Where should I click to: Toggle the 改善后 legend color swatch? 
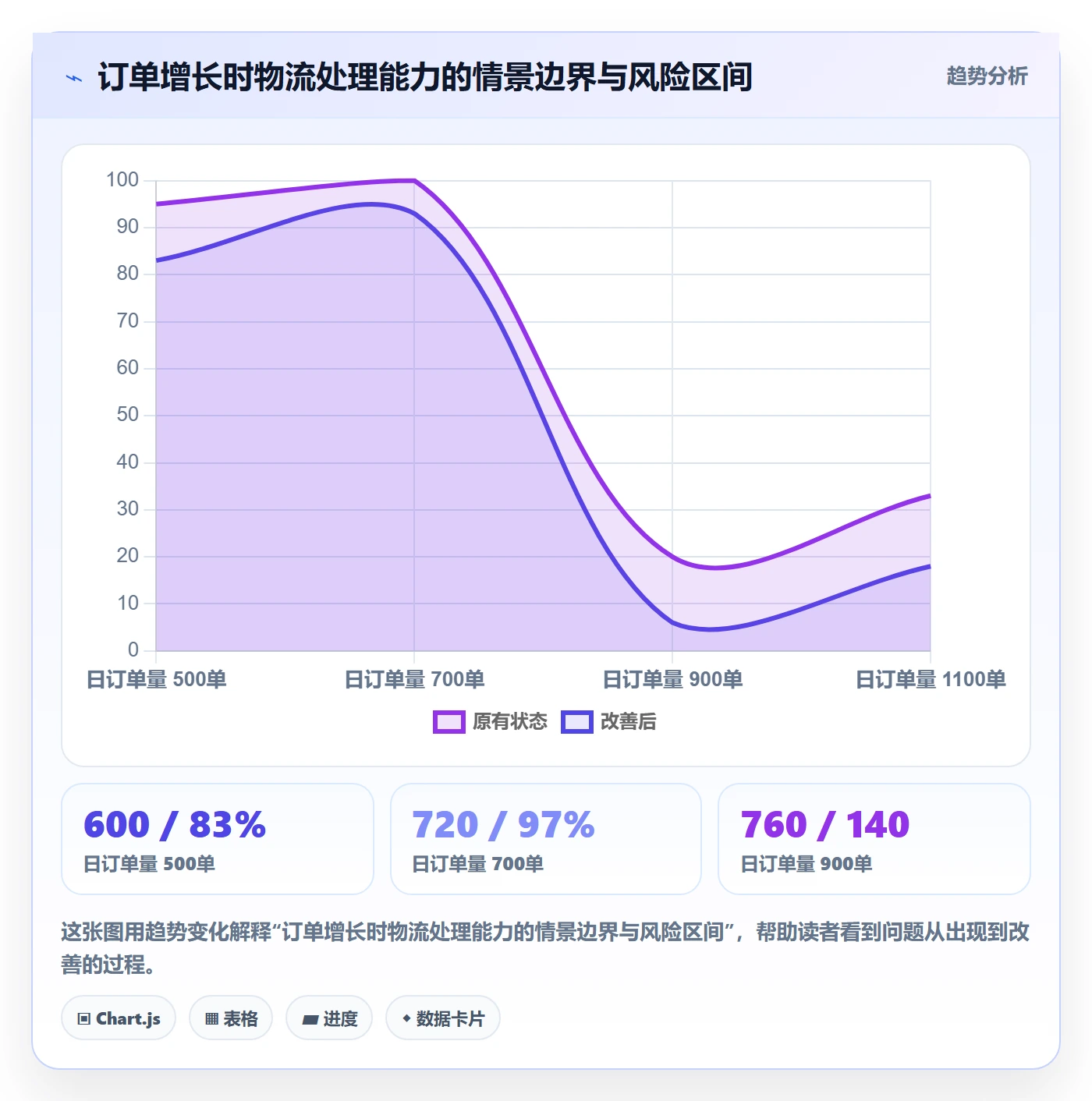tap(577, 722)
